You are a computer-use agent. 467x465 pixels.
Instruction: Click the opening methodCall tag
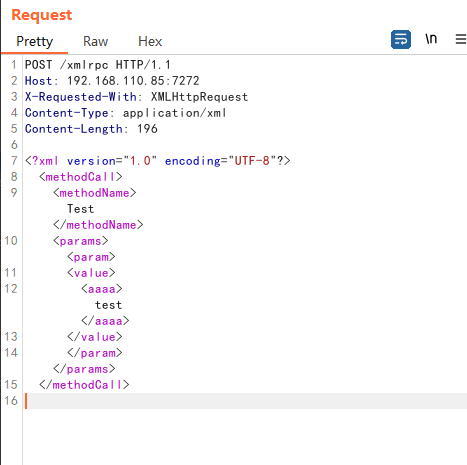click(81, 177)
